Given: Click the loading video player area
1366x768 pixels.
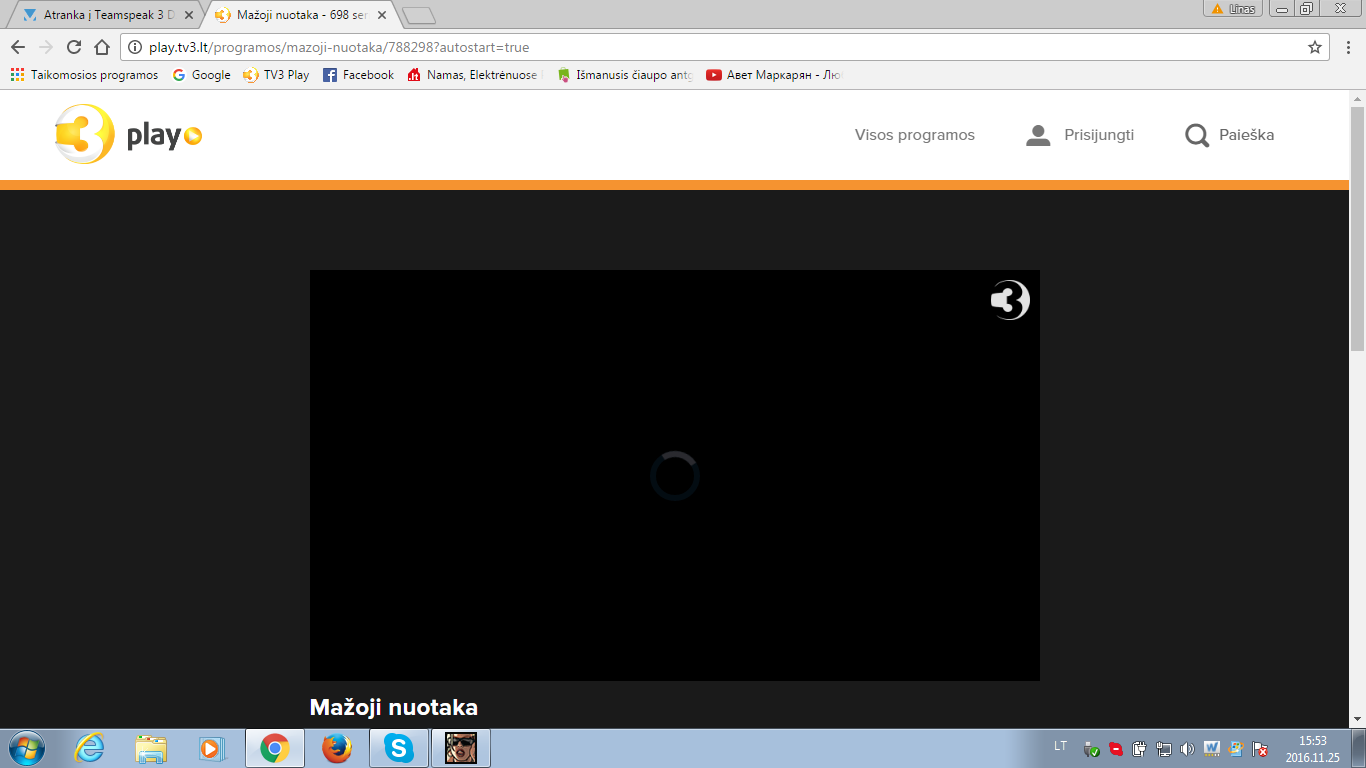Looking at the screenshot, I should 675,475.
